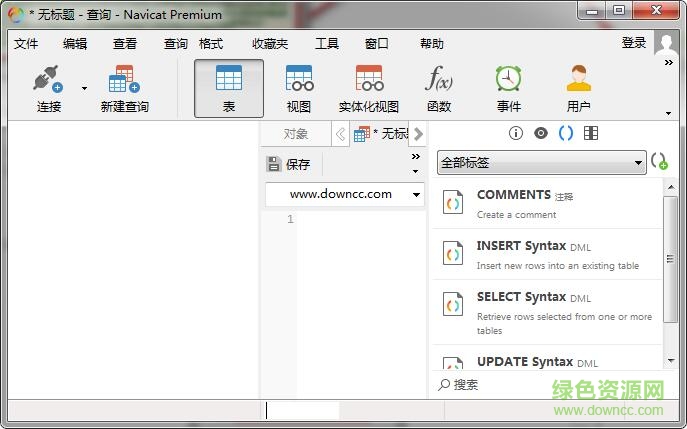Open the 查看 menu

click(x=125, y=44)
